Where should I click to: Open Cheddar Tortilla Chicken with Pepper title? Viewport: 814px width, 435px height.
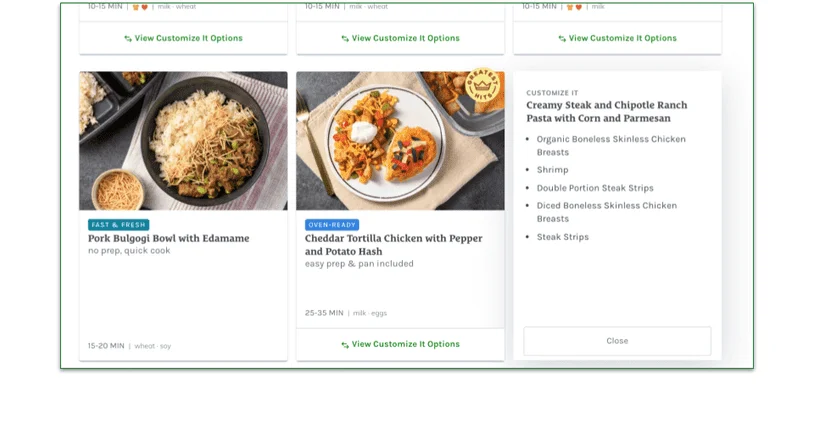pos(394,245)
